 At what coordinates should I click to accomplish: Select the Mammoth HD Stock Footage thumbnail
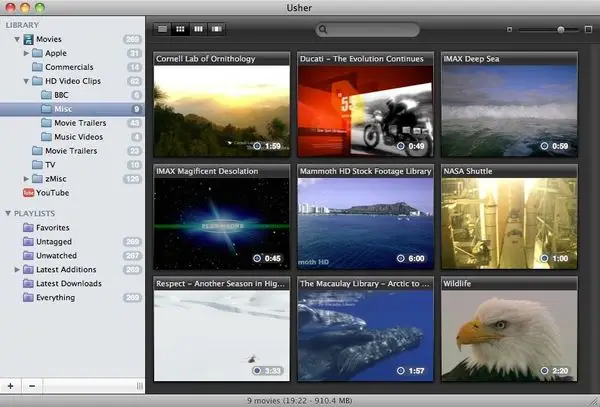coord(365,223)
